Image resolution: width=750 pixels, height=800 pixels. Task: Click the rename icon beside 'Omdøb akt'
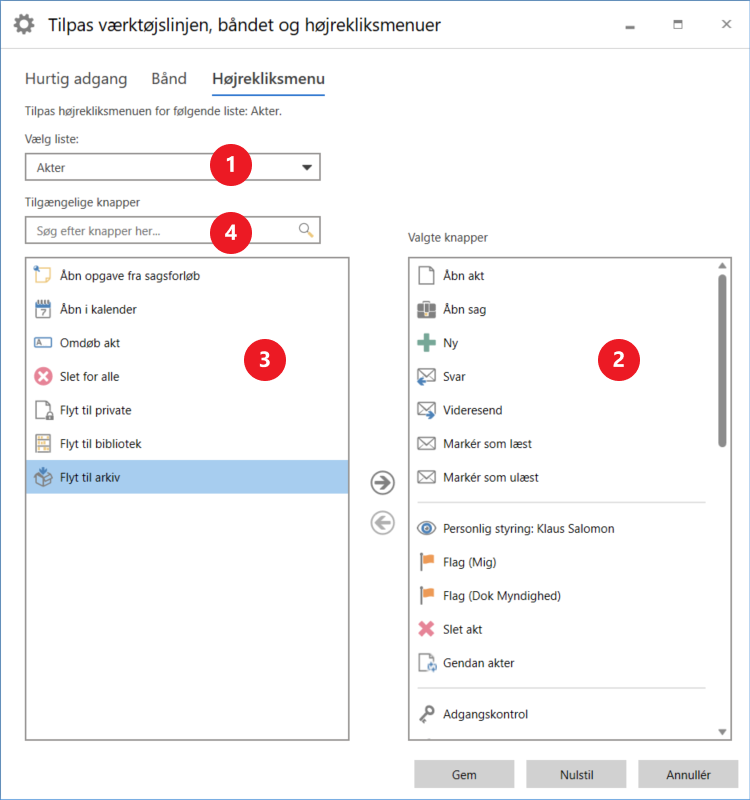(x=43, y=342)
